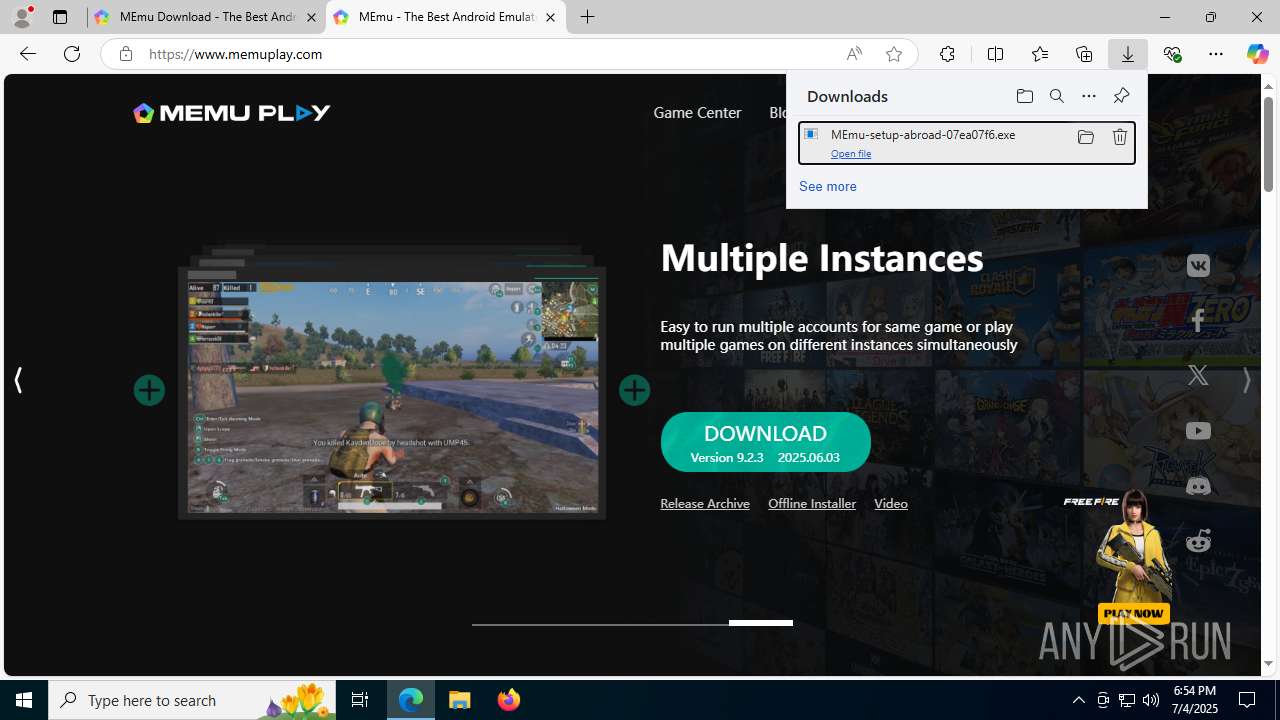Open volume control in system tray
Image resolution: width=1280 pixels, height=720 pixels.
[x=1151, y=700]
